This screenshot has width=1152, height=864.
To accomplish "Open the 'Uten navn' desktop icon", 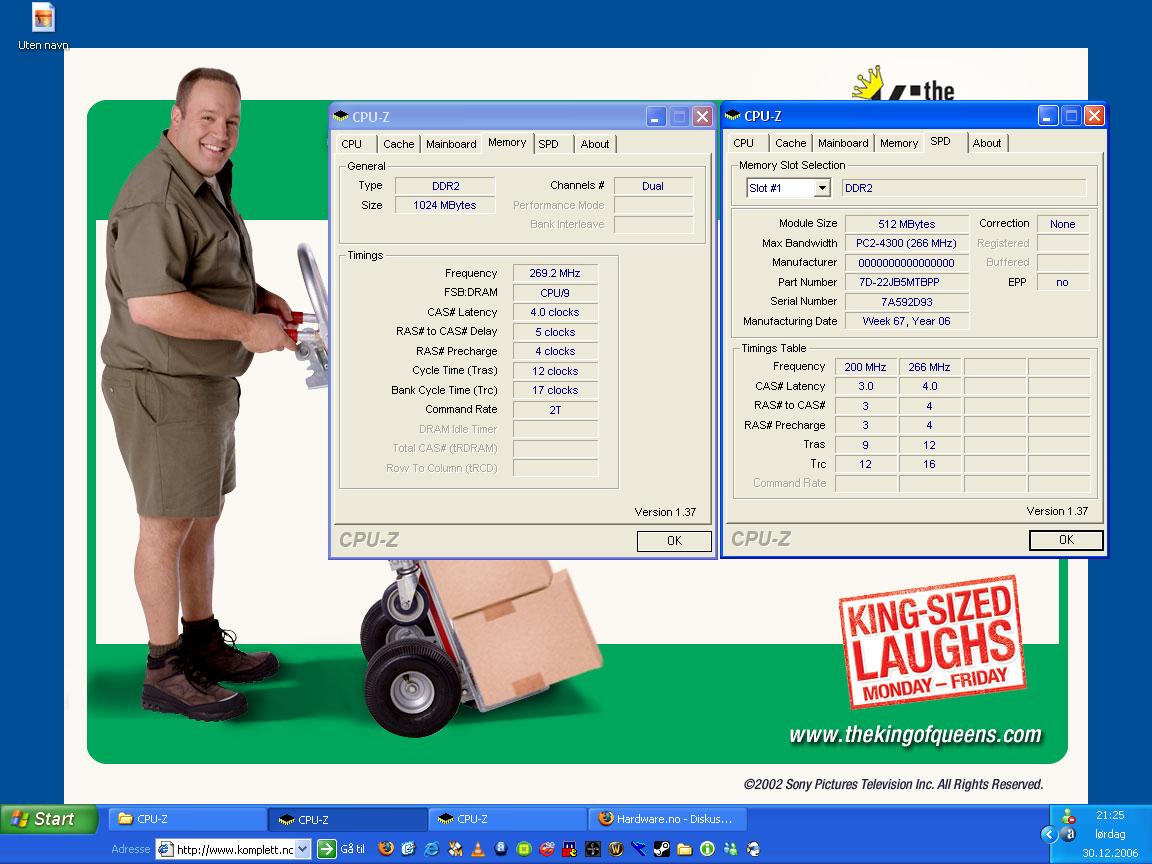I will click(x=43, y=26).
